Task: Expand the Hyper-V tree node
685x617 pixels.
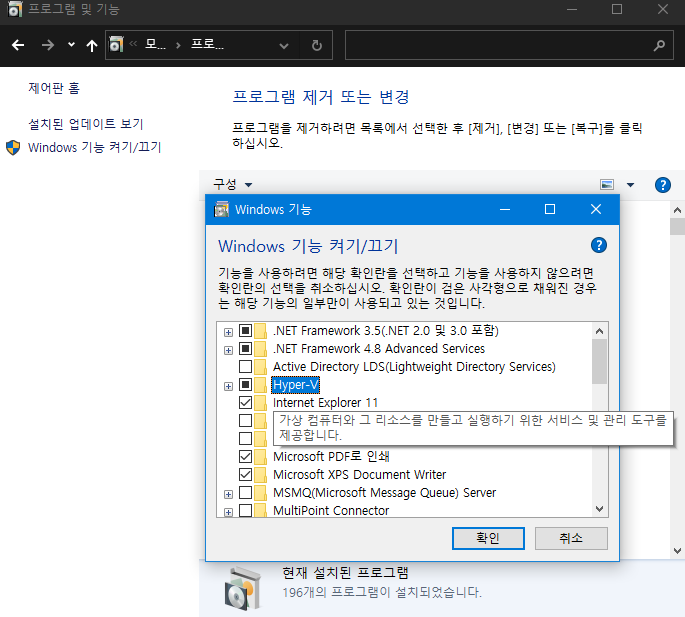Action: tap(228, 386)
